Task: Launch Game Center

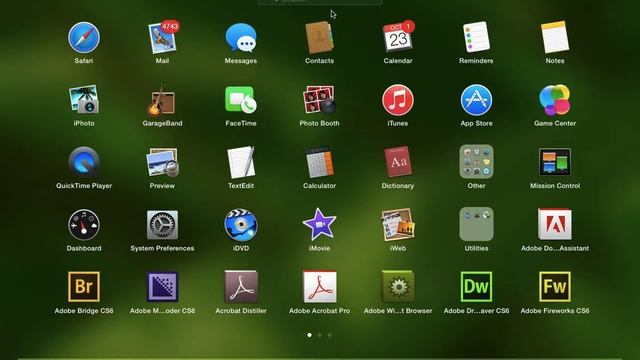Action: 555,100
